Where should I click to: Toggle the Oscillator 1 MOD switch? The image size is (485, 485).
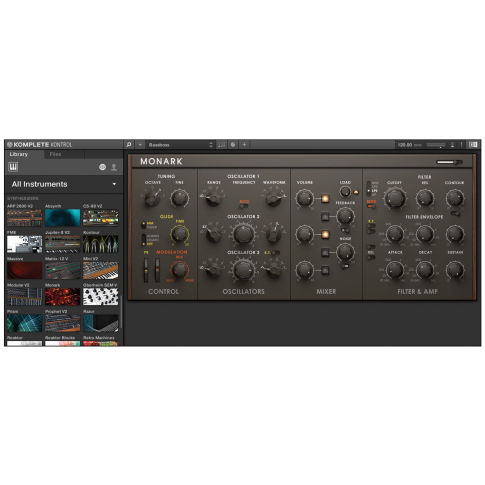tap(244, 206)
